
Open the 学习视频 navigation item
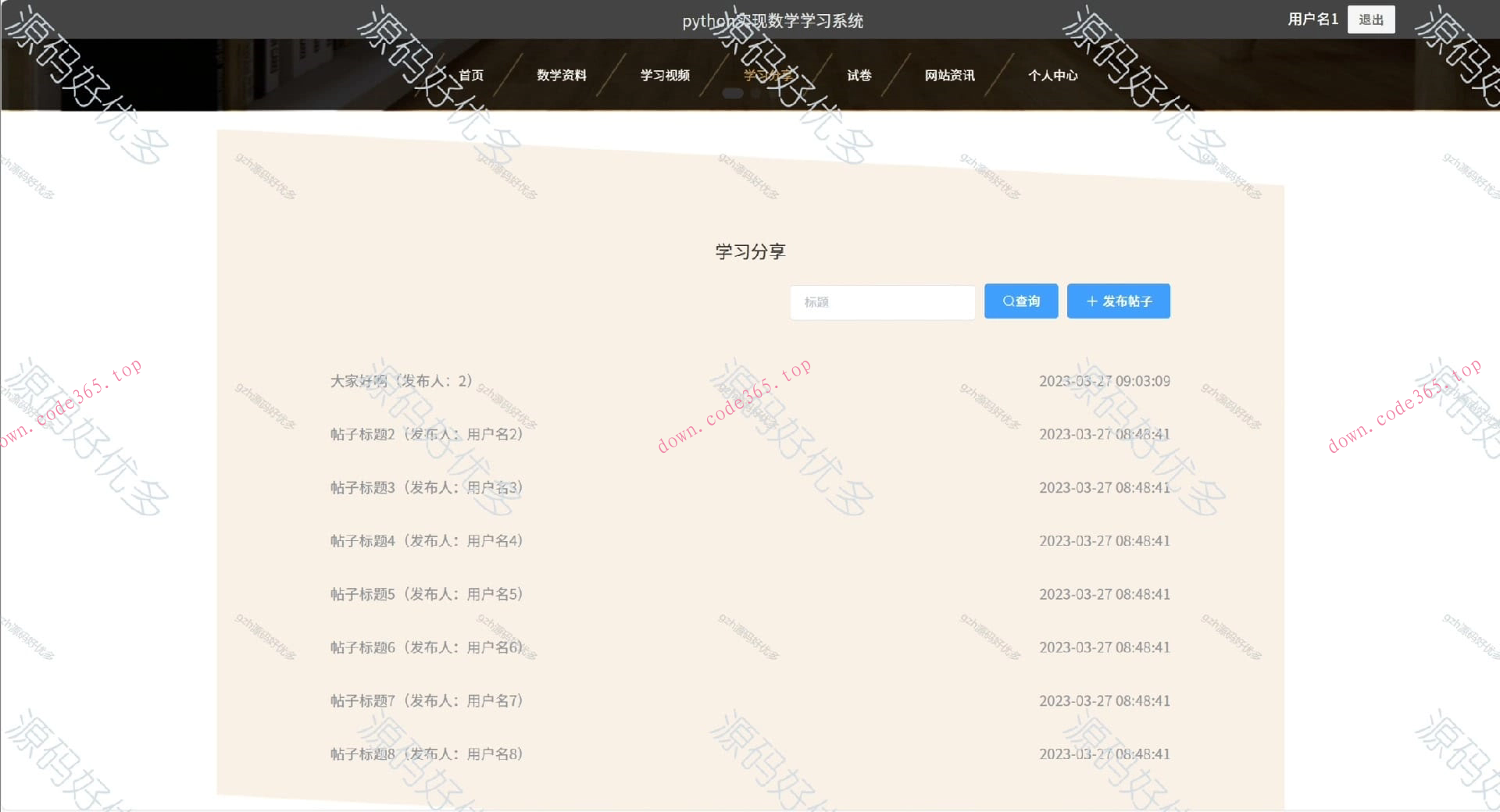[x=665, y=75]
